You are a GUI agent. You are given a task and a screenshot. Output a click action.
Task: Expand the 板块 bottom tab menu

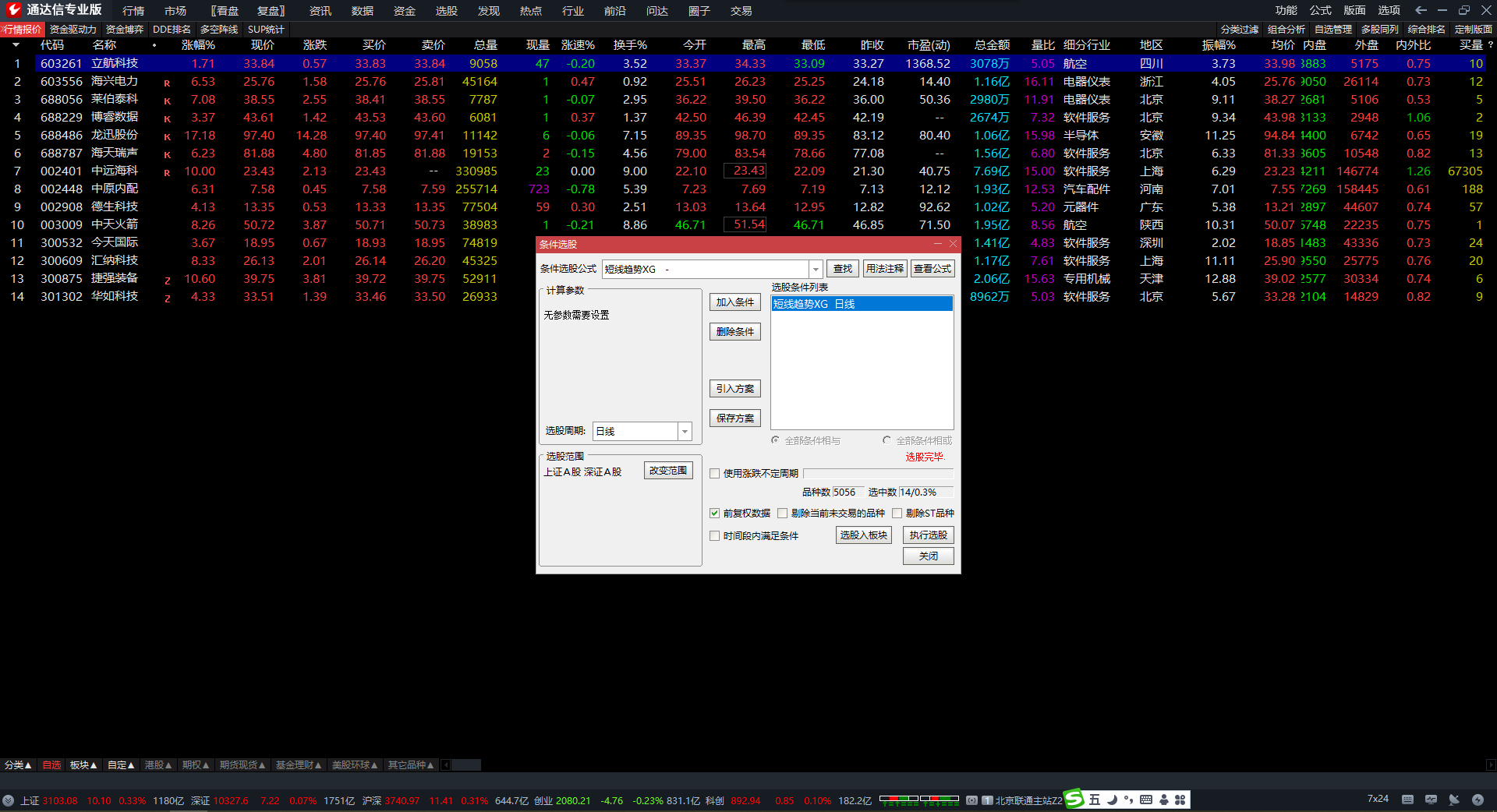pos(83,765)
